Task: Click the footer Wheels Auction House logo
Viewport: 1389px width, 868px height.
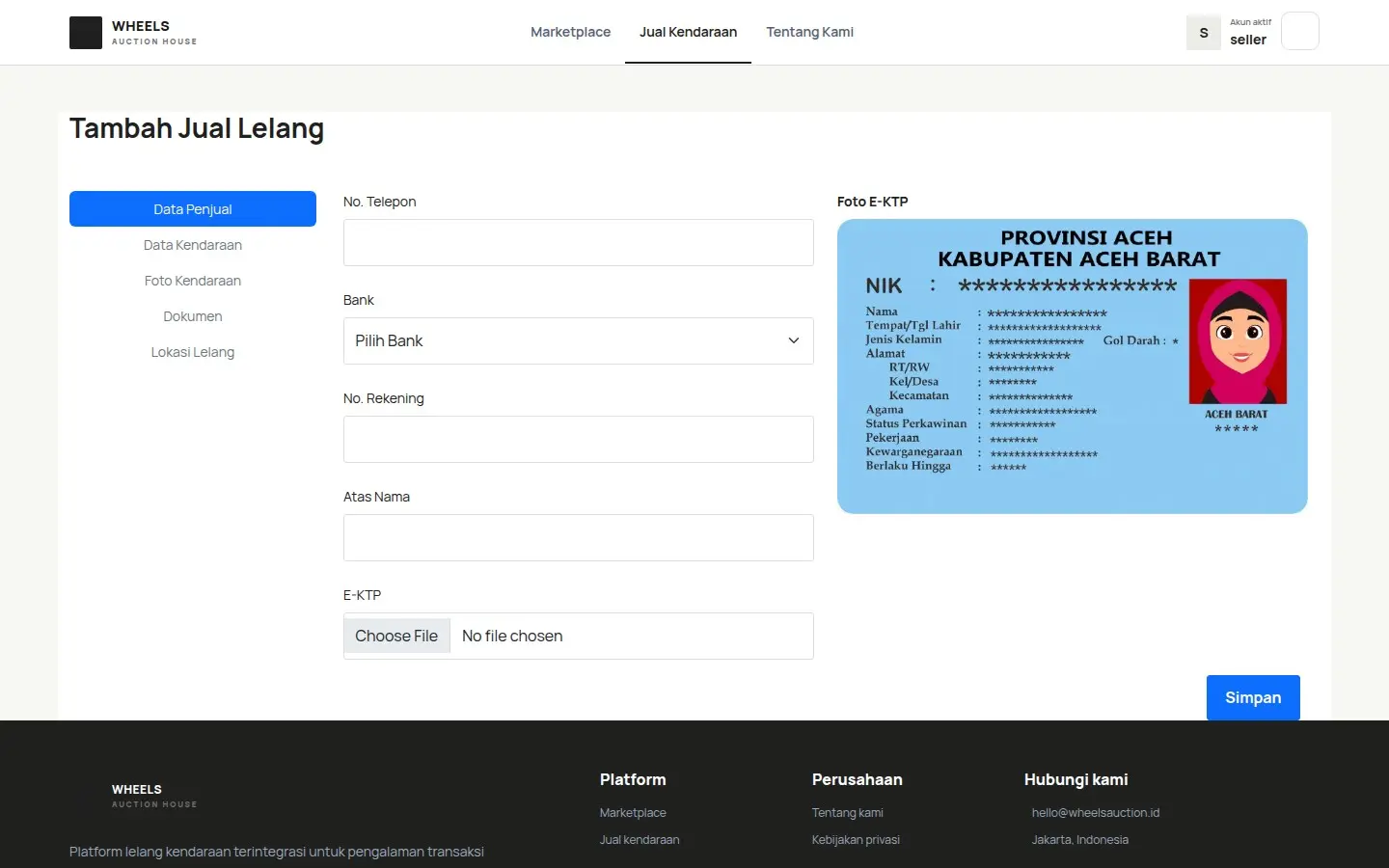Action: coord(133,796)
